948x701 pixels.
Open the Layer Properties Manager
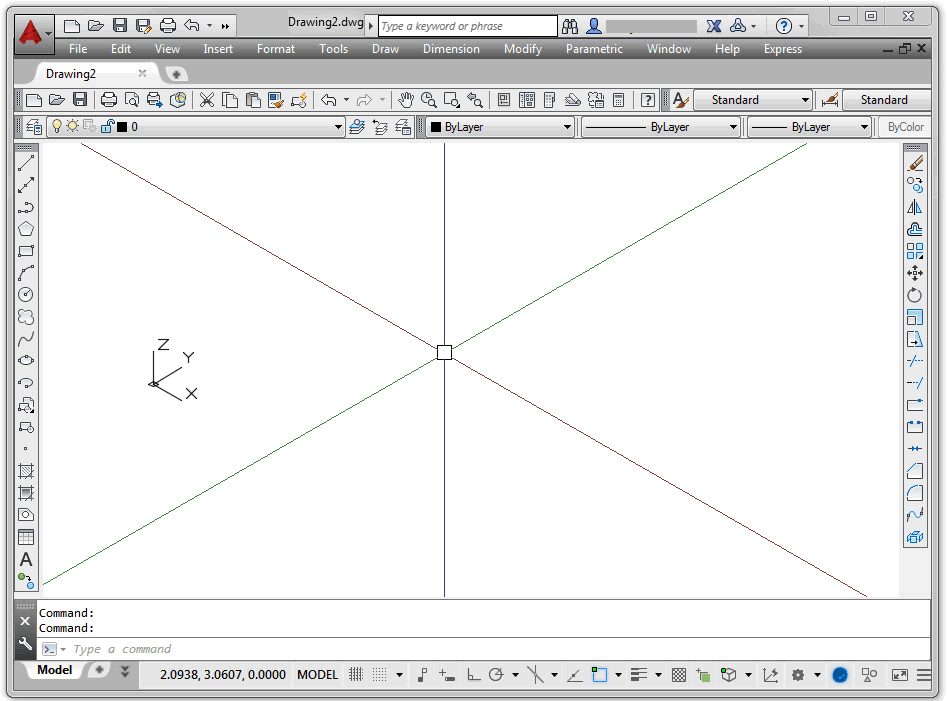(34, 127)
